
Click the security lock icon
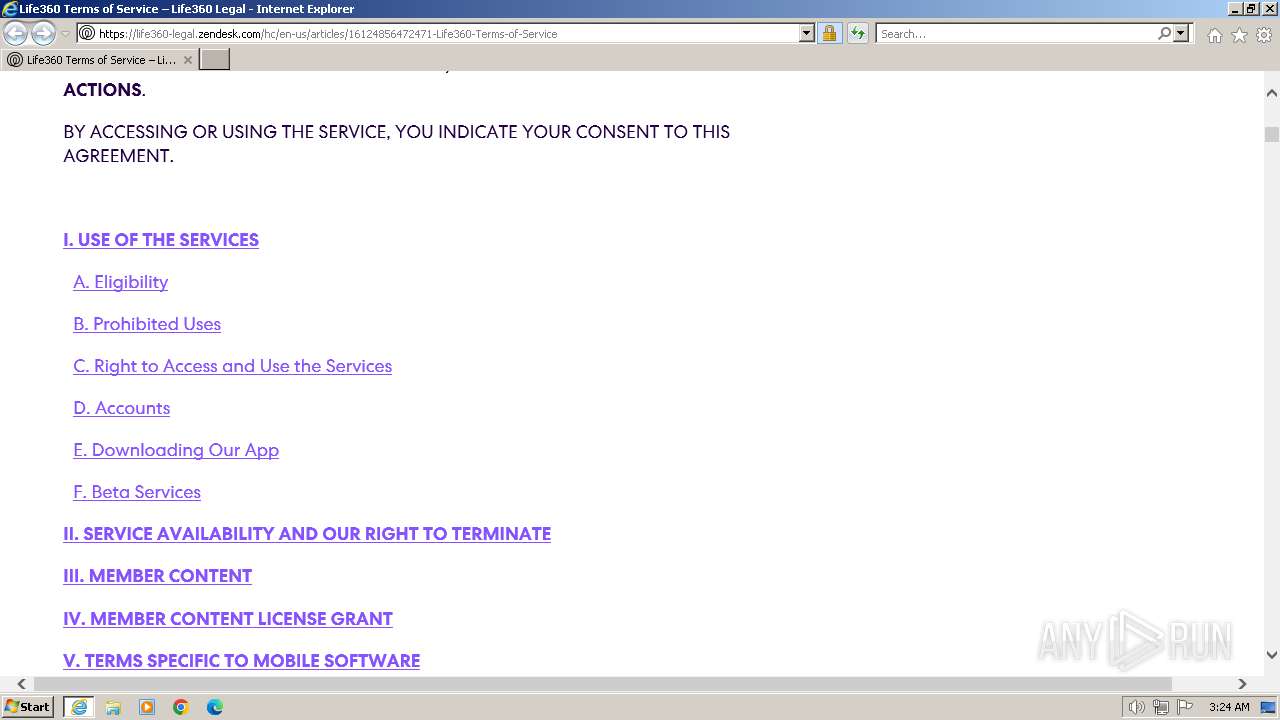click(x=829, y=34)
